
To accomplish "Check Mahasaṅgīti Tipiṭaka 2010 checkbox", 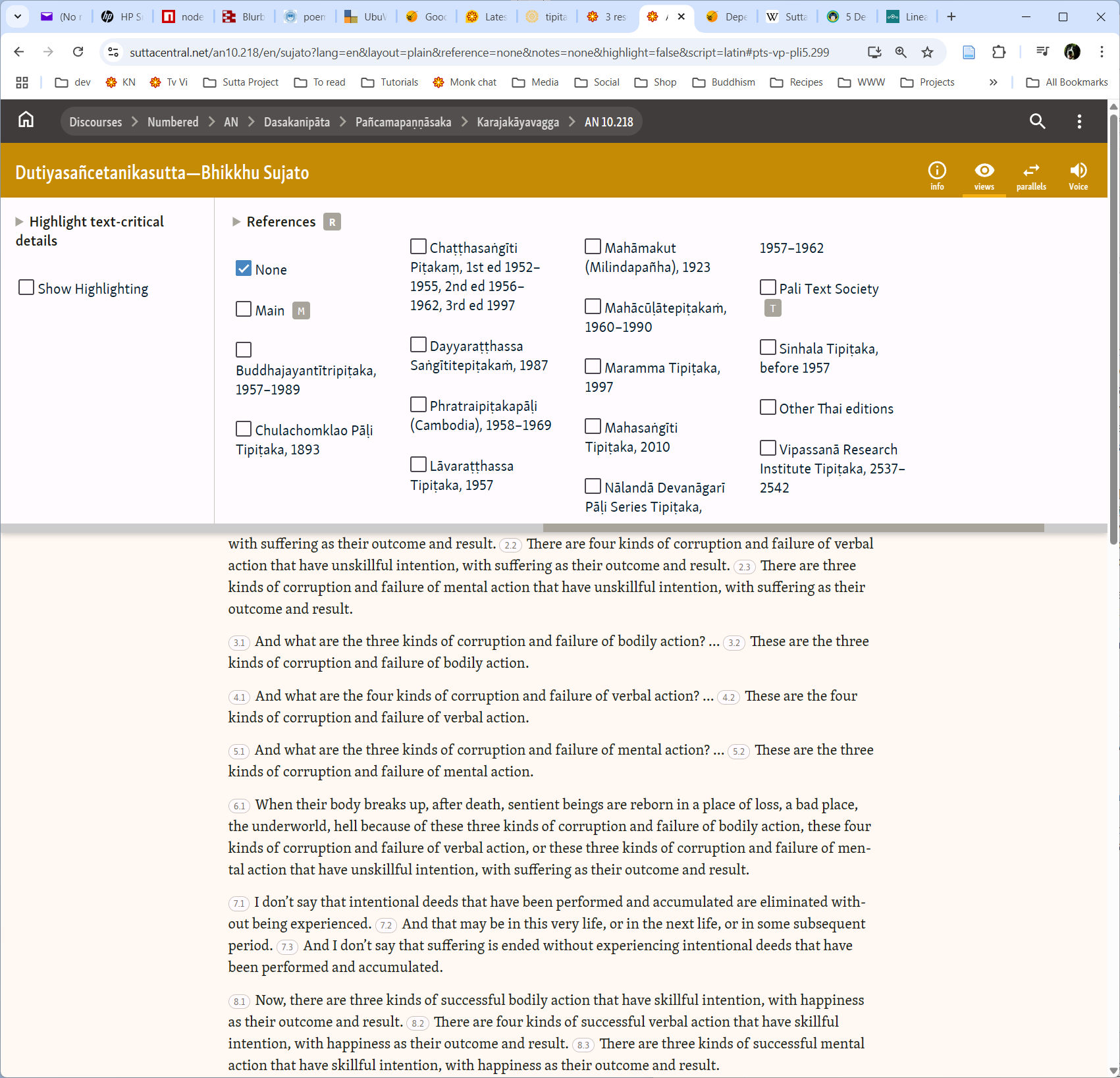I will (x=593, y=427).
